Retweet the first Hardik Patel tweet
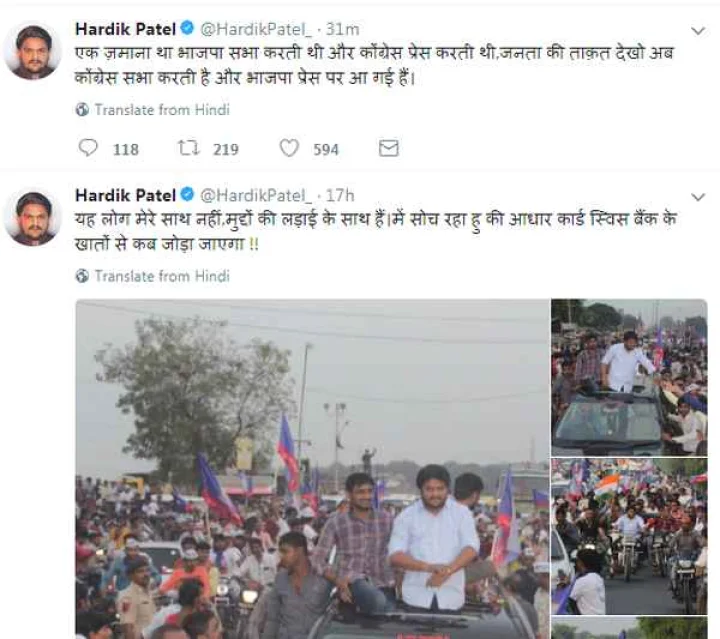 pyautogui.click(x=189, y=148)
